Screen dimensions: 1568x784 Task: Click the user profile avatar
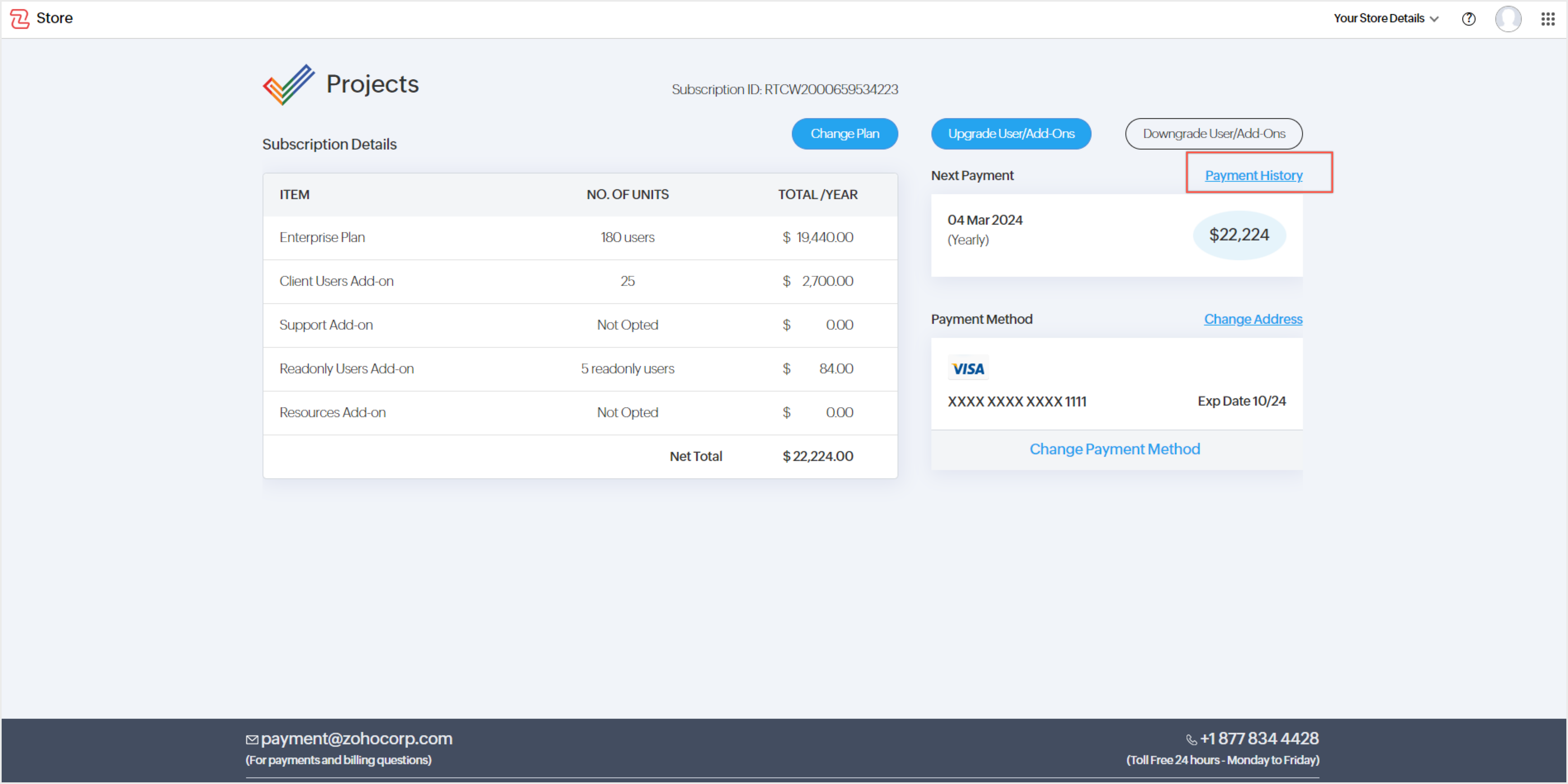(x=1508, y=19)
